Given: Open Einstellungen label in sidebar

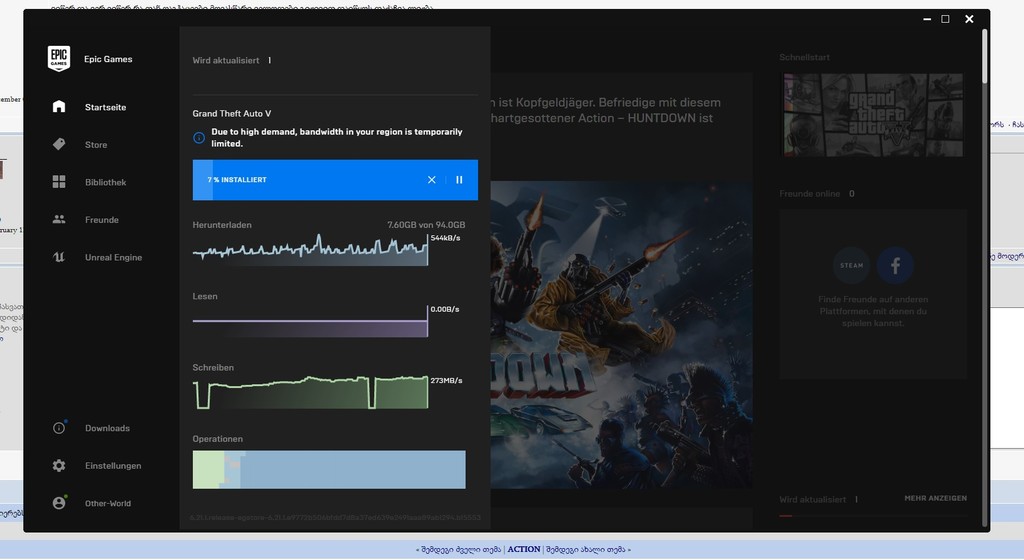Looking at the screenshot, I should (x=113, y=465).
